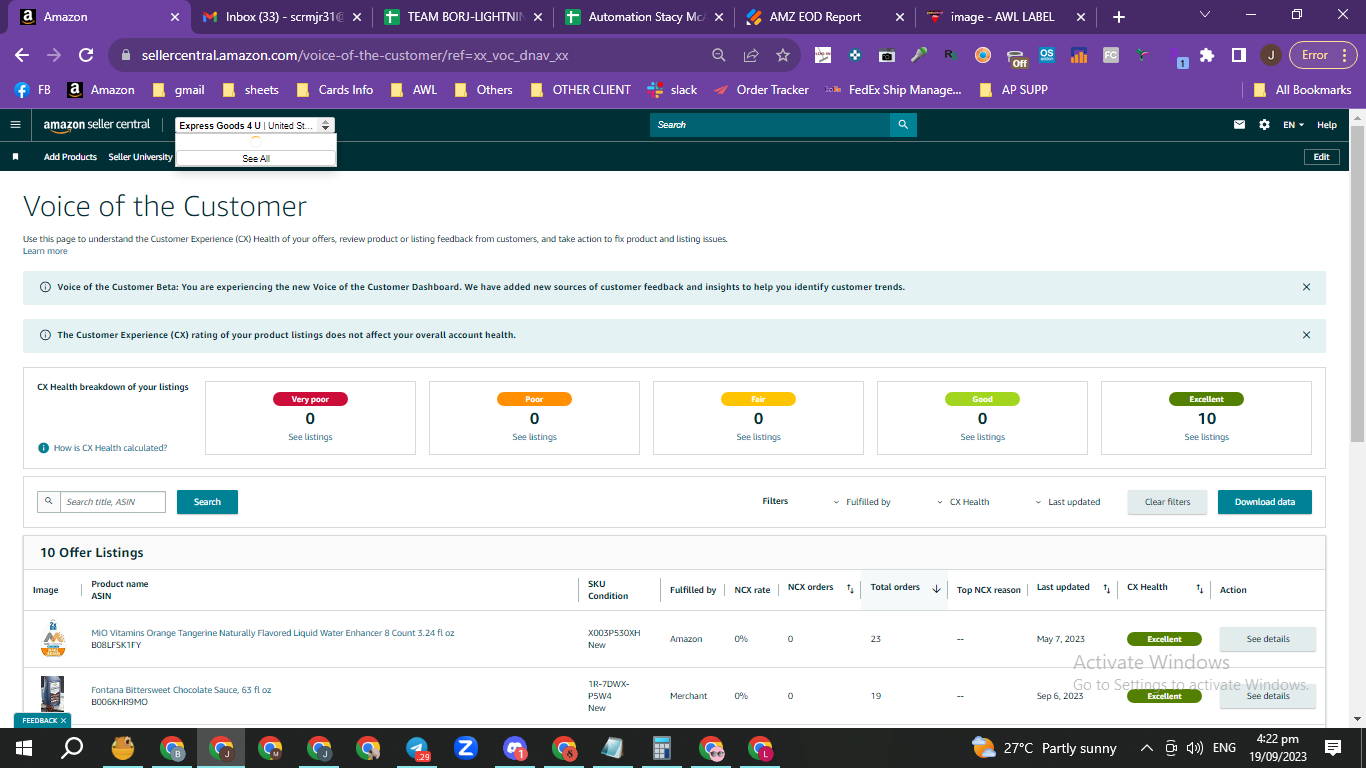The width and height of the screenshot is (1366, 768).
Task: Sort listings by the Last updated column arrows
Action: [1107, 589]
